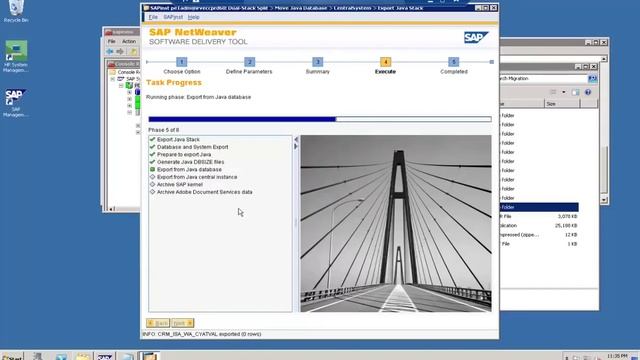640x360 pixels.
Task: Click step 3 Summary marker
Action: [318, 62]
